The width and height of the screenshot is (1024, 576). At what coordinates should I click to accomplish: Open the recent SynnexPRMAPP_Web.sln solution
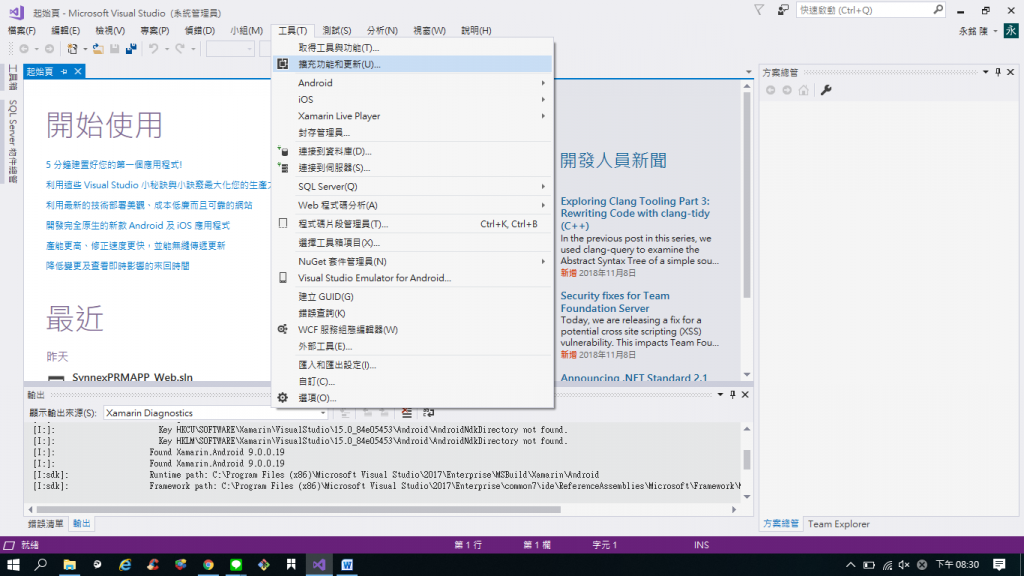(x=132, y=377)
